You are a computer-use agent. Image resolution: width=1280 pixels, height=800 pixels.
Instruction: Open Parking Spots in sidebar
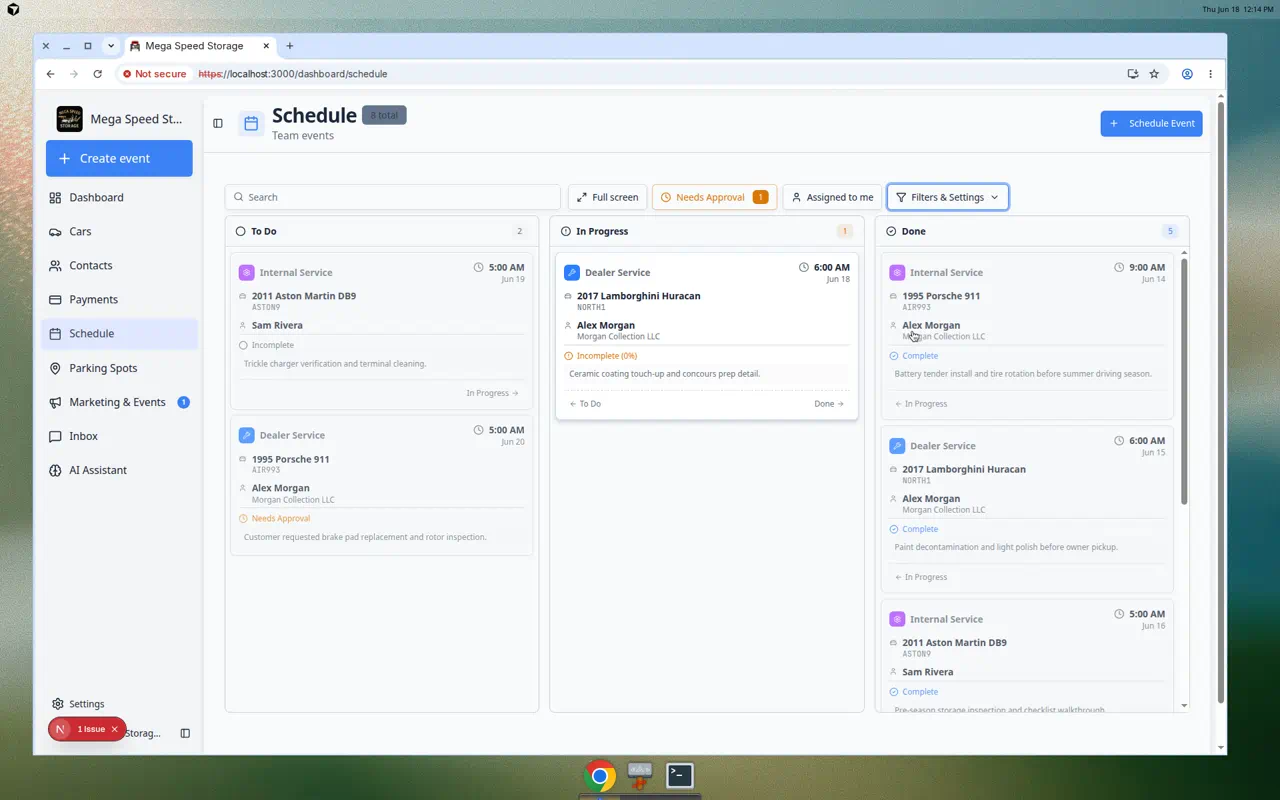click(x=120, y=368)
